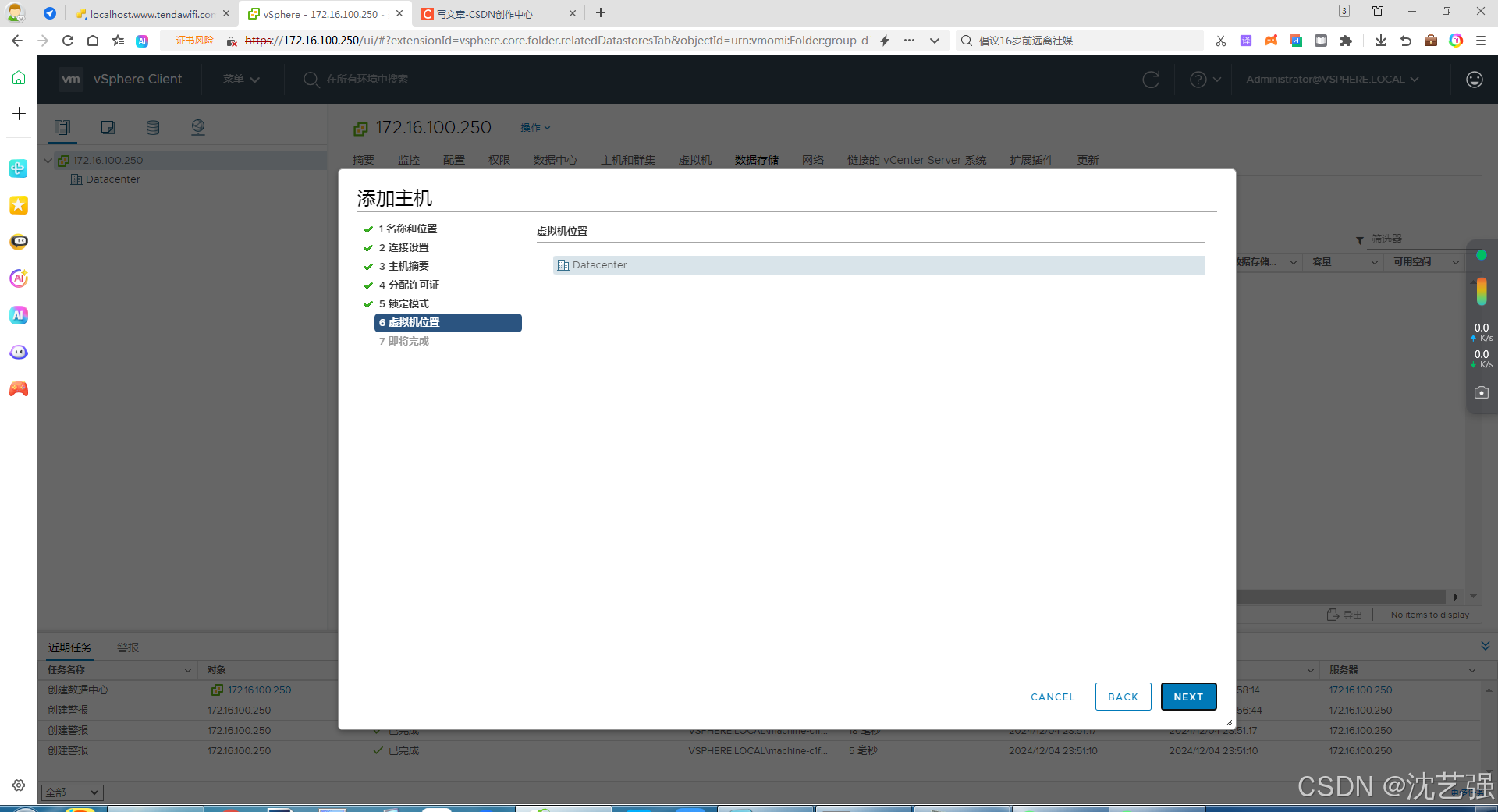This screenshot has height=812, width=1498.
Task: Go to wizard step 3 主机摘要
Action: pos(403,266)
